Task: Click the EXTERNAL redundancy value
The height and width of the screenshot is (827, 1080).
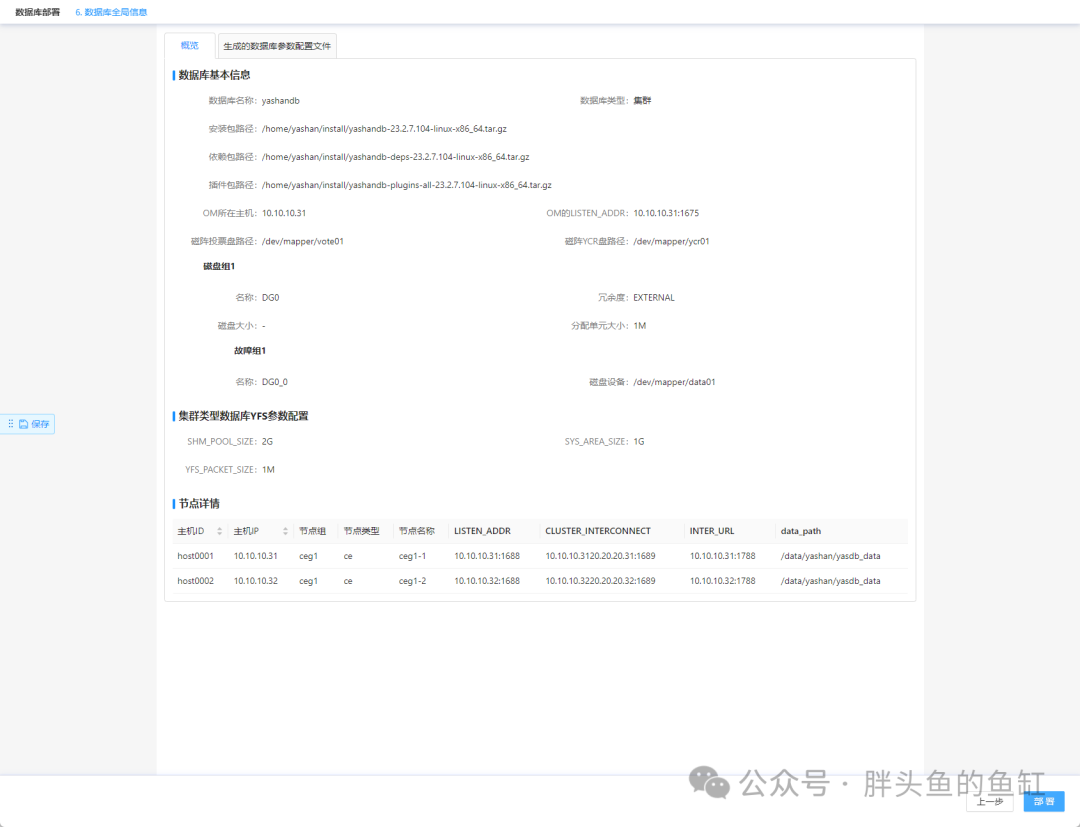Action: (x=654, y=297)
